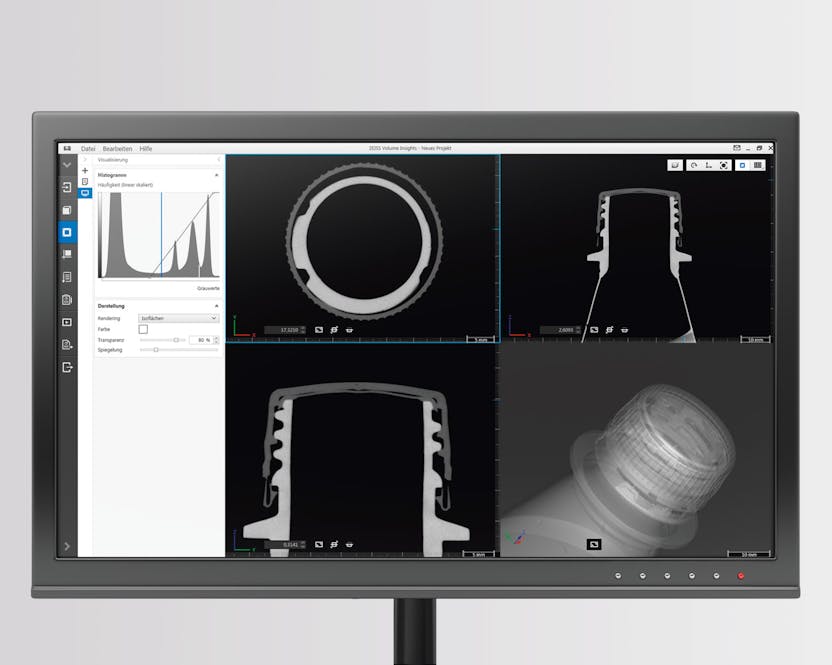Open the Rendering dropdown showing Isoflächen
832x665 pixels.
tap(178, 318)
